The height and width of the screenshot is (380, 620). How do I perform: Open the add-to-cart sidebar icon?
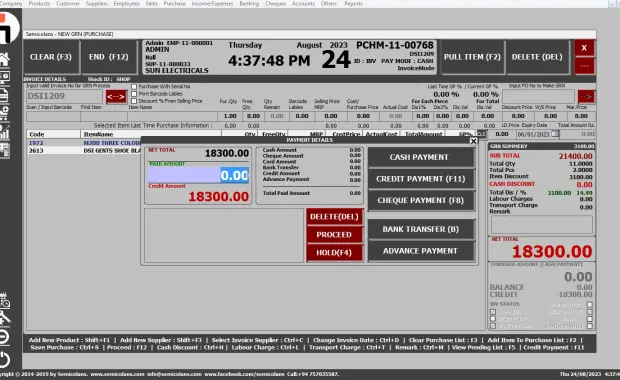[4, 113]
